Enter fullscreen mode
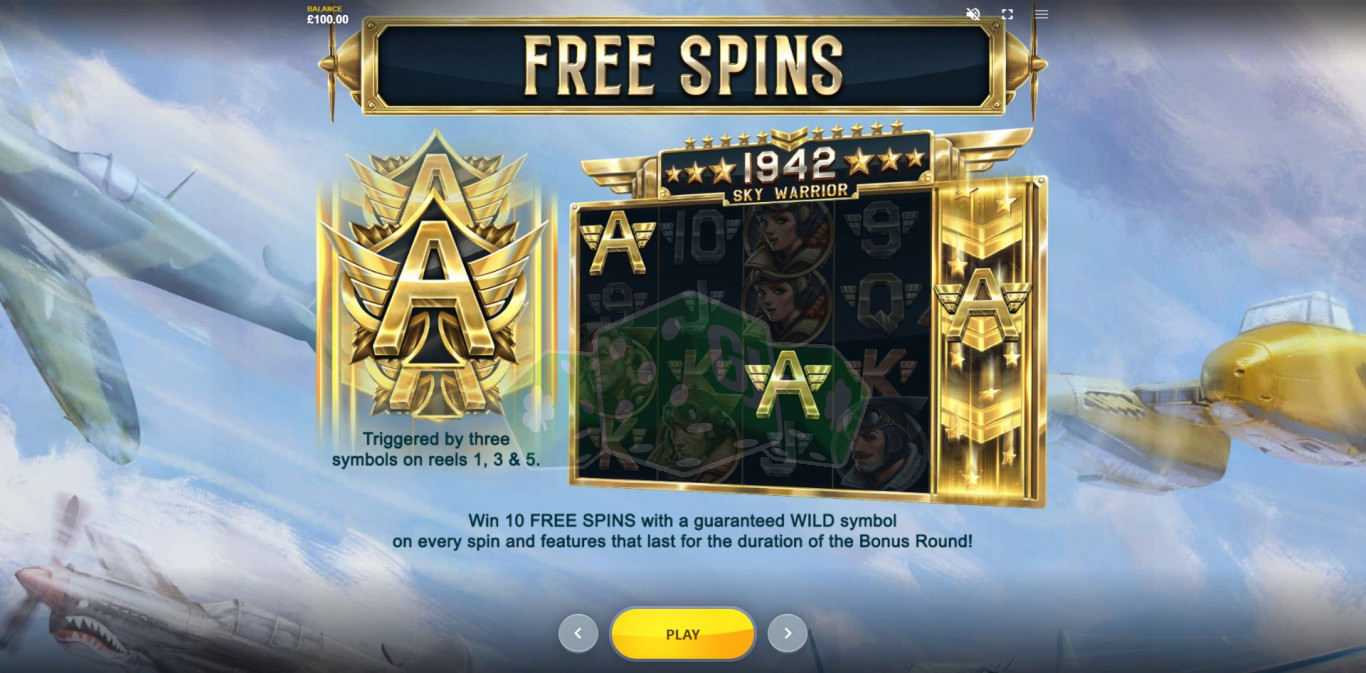Image resolution: width=1366 pixels, height=673 pixels. pos(1007,14)
